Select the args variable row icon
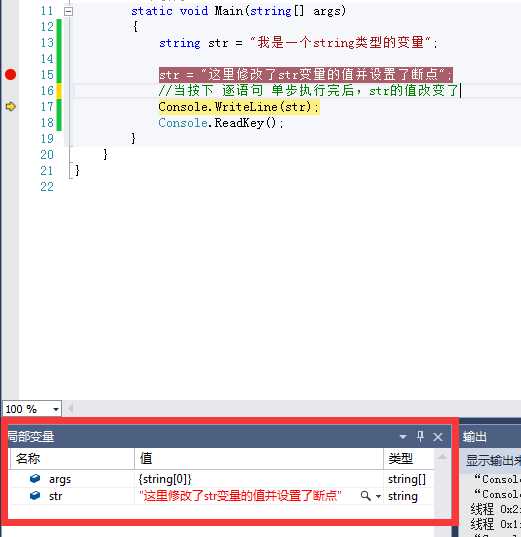Screen dimensions: 521x537 pos(35,478)
